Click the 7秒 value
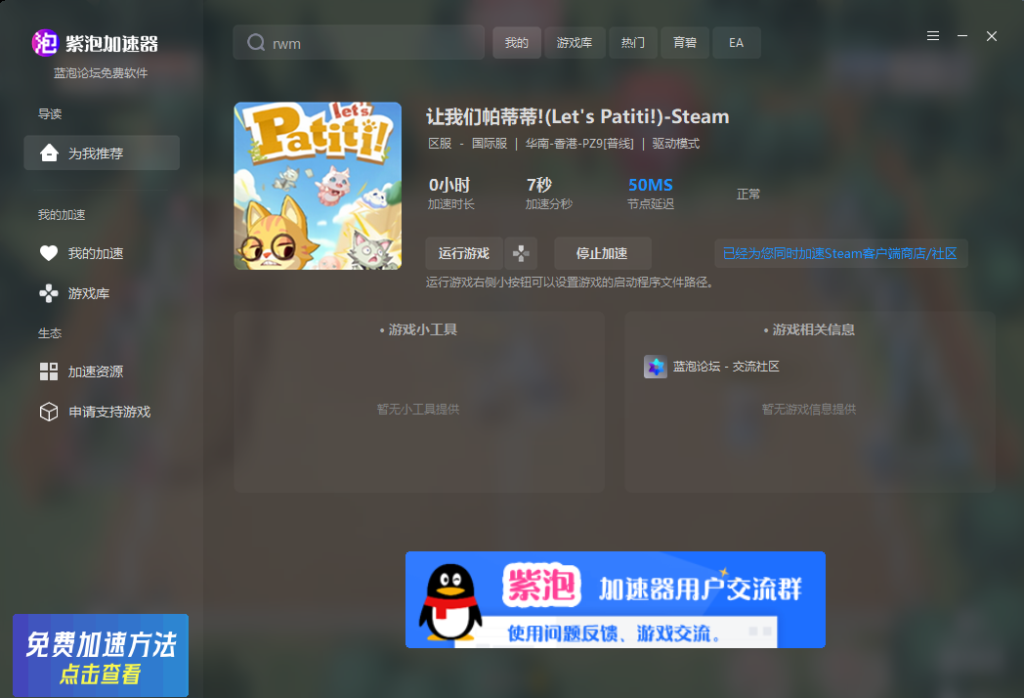The height and width of the screenshot is (698, 1024). click(539, 185)
